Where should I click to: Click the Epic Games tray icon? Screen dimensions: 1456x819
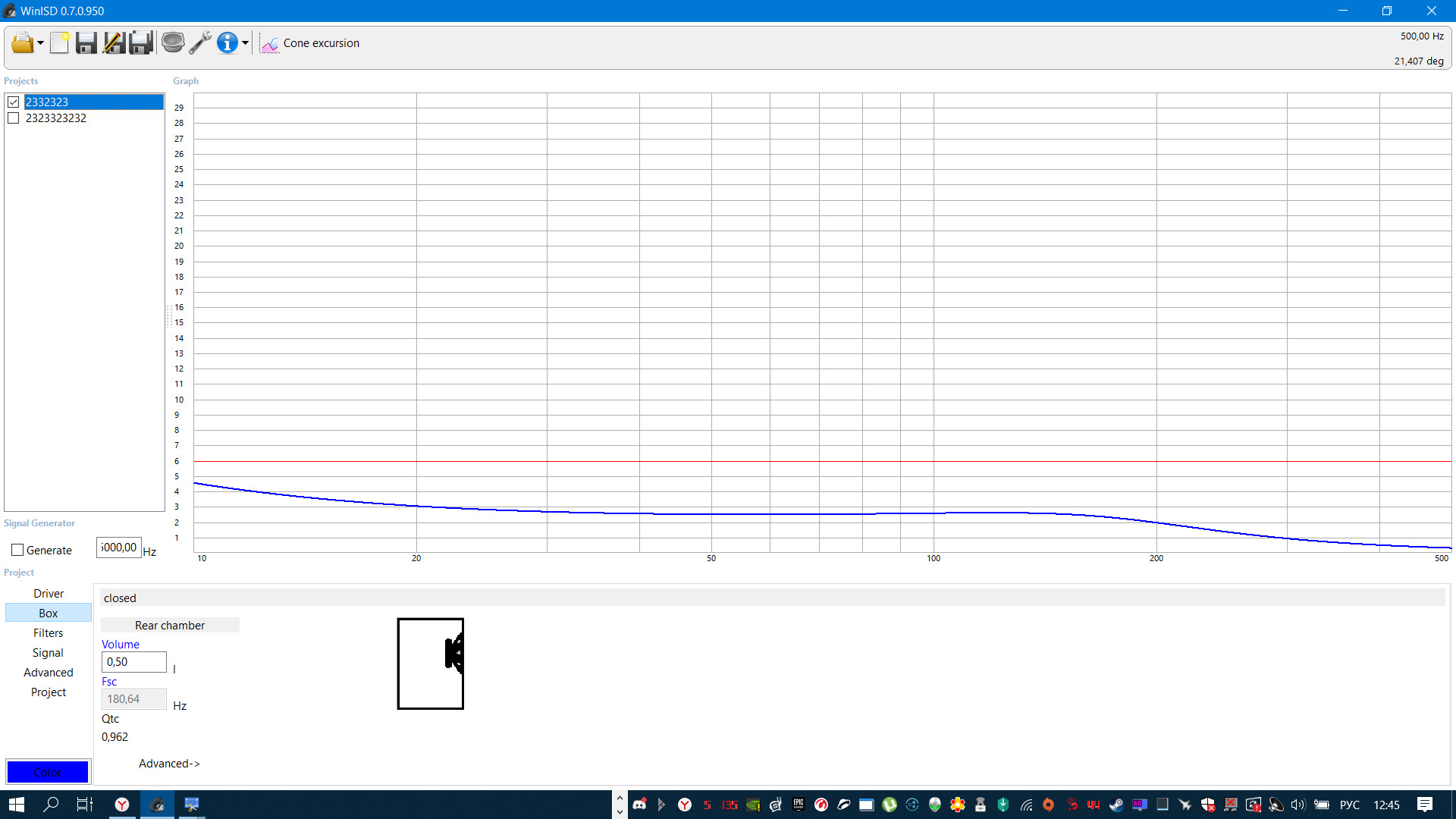[x=799, y=805]
